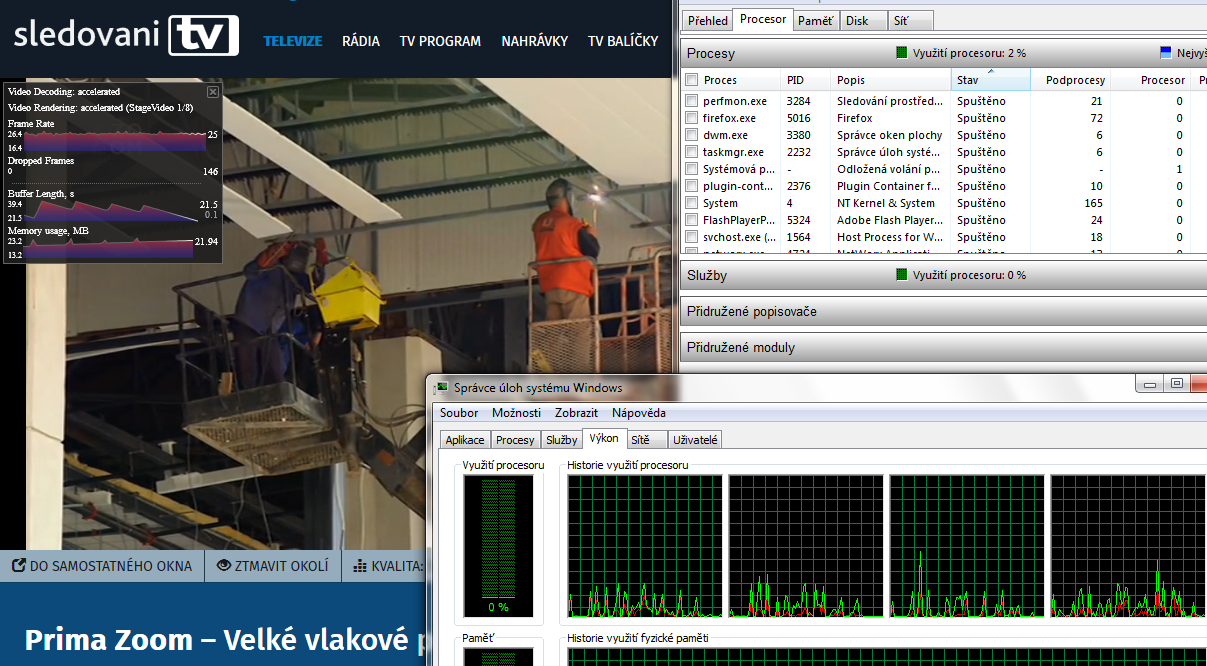Check the System process checkbox

pyautogui.click(x=692, y=203)
